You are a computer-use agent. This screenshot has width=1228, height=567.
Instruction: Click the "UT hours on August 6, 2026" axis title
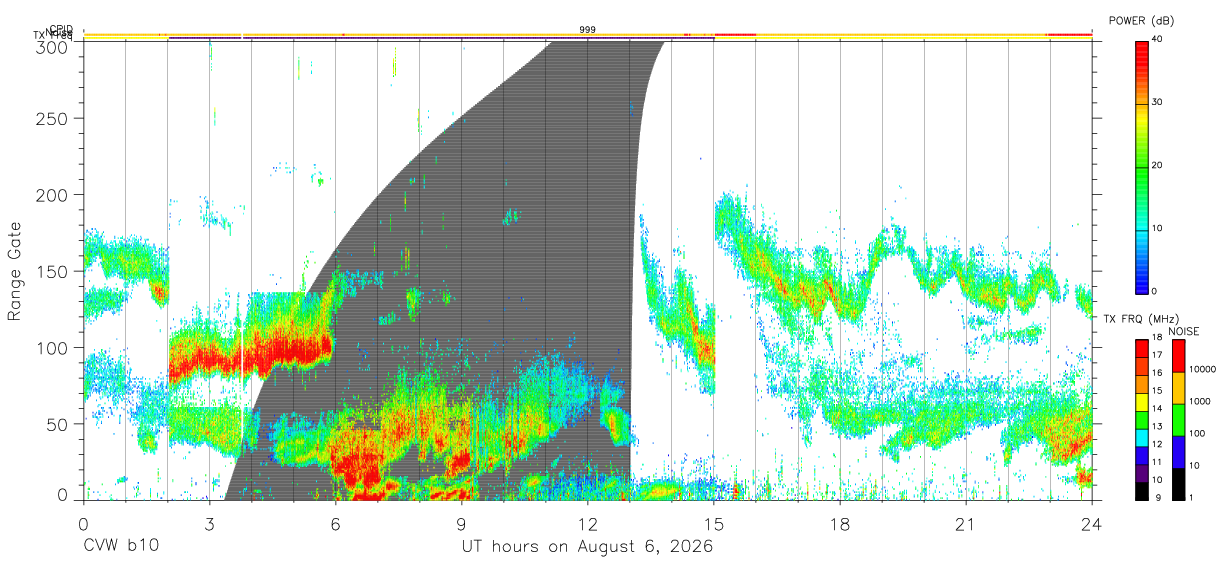click(x=587, y=547)
